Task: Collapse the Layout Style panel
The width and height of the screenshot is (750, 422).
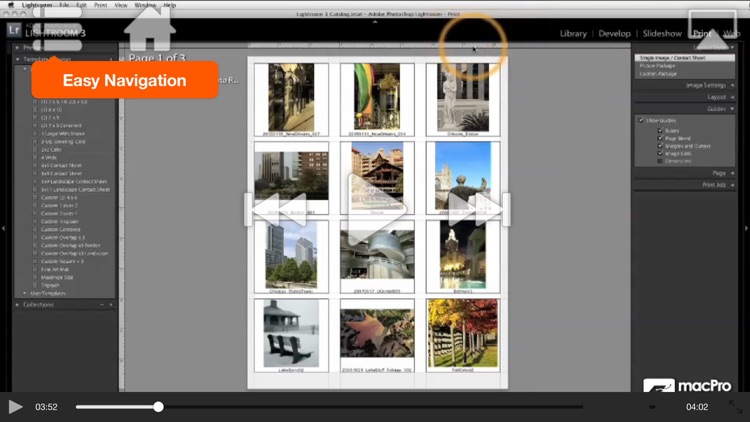Action: pos(732,47)
